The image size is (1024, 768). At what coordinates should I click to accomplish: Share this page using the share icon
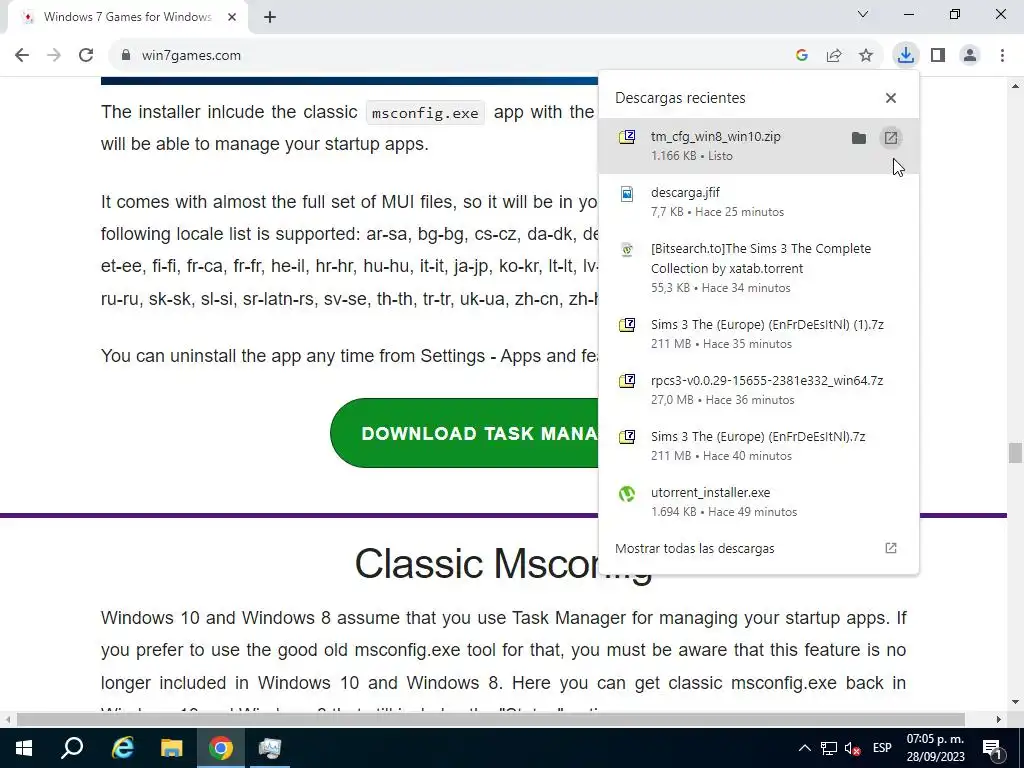click(834, 56)
